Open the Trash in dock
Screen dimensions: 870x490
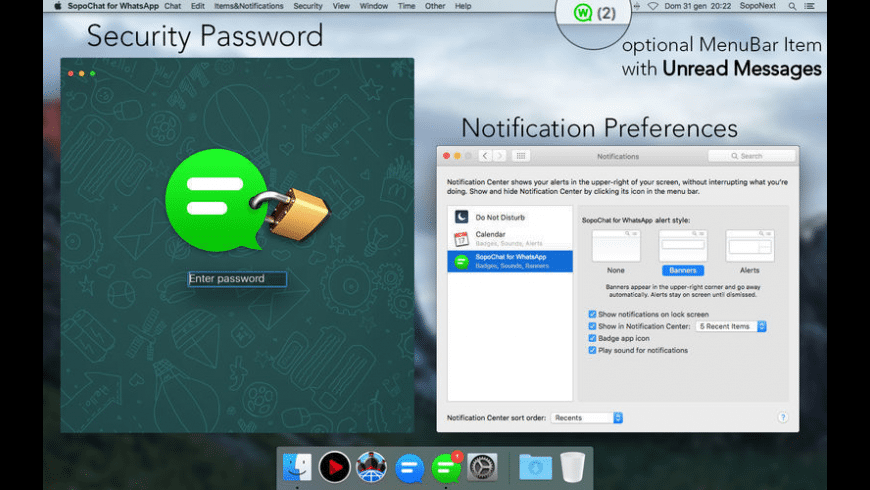coord(573,467)
